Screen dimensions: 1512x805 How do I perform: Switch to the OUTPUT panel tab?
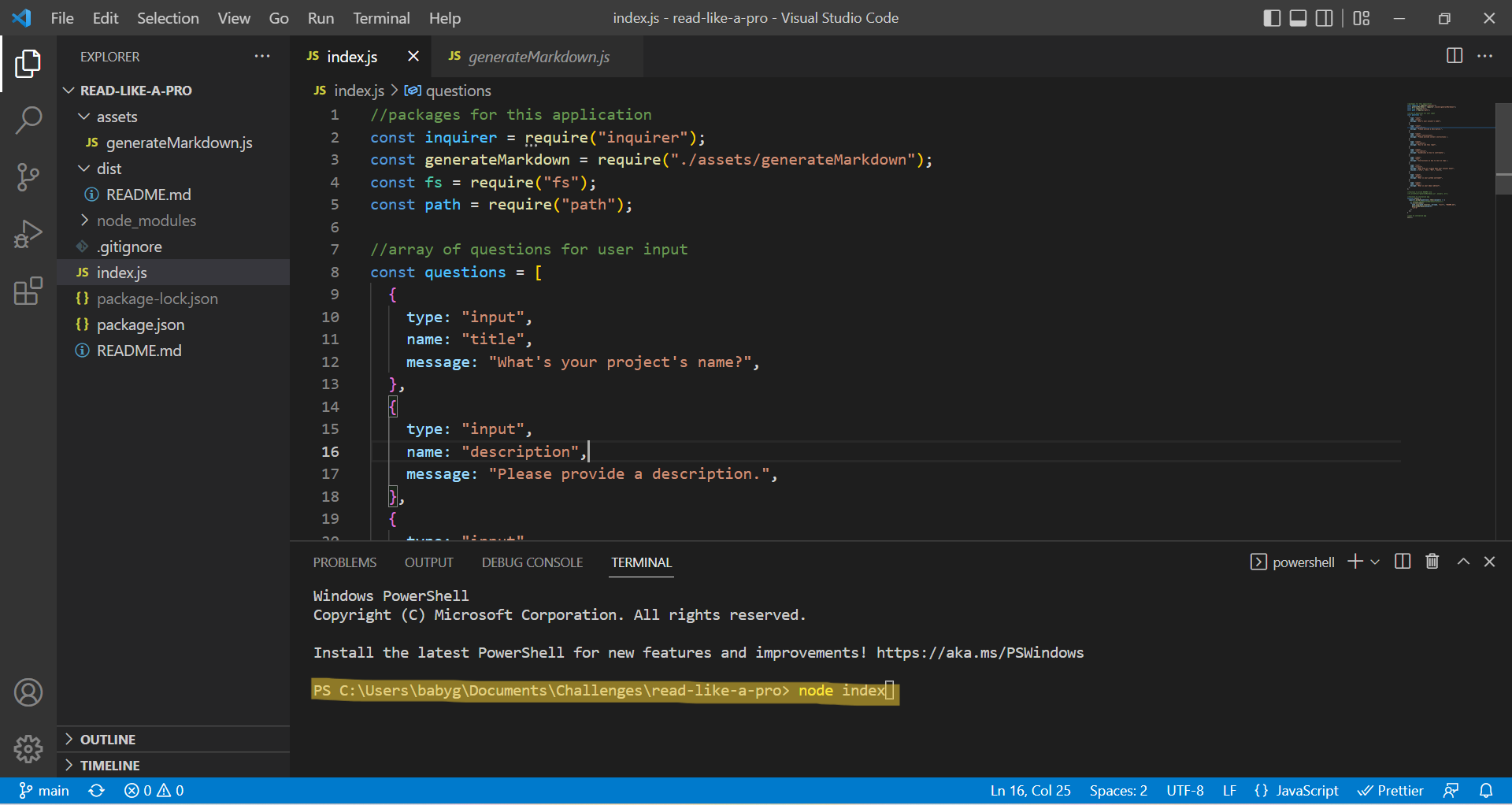[429, 562]
